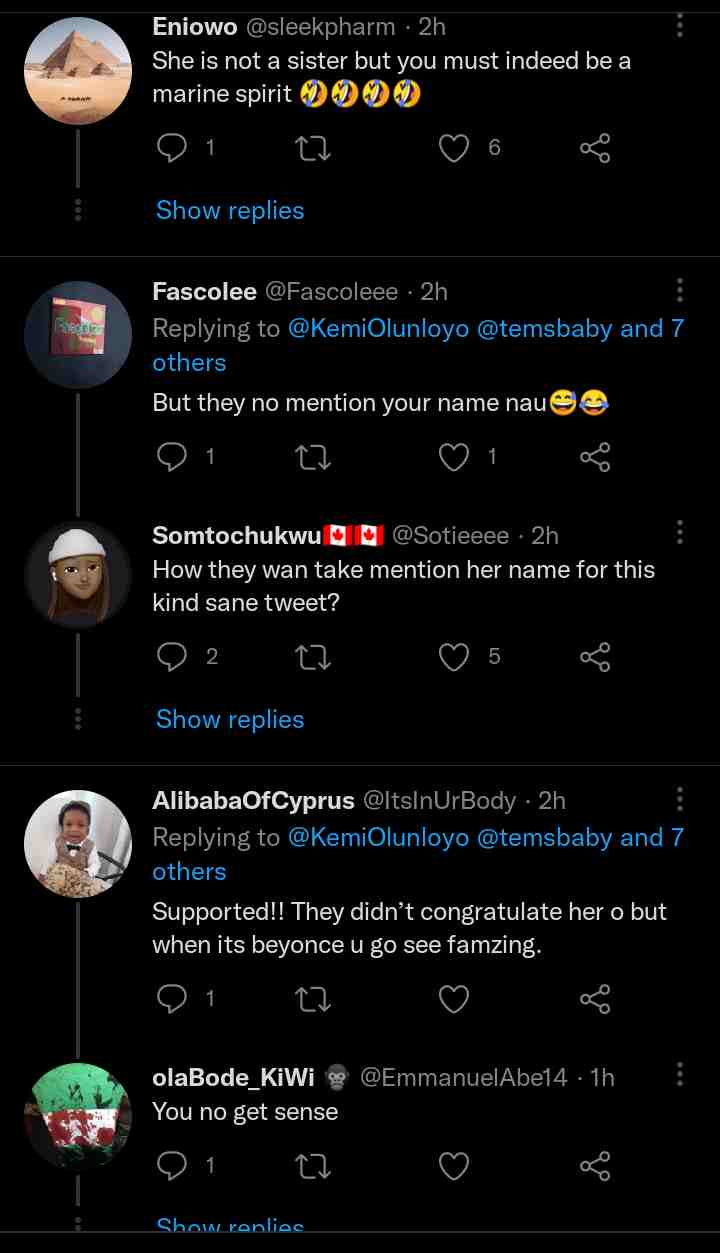Like AlibabaOfCyprus's Supported tweet
720x1253 pixels.
coord(455,999)
